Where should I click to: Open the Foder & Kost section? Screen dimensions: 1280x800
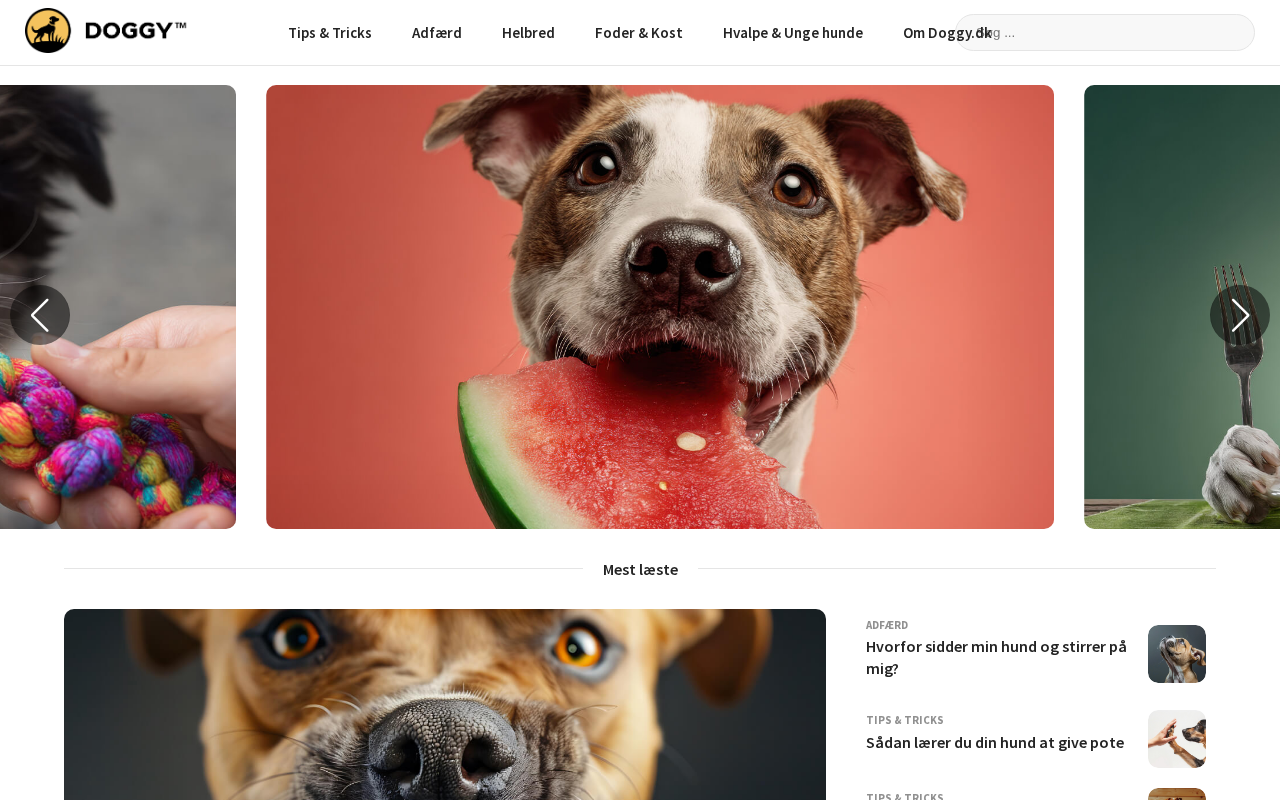[639, 32]
